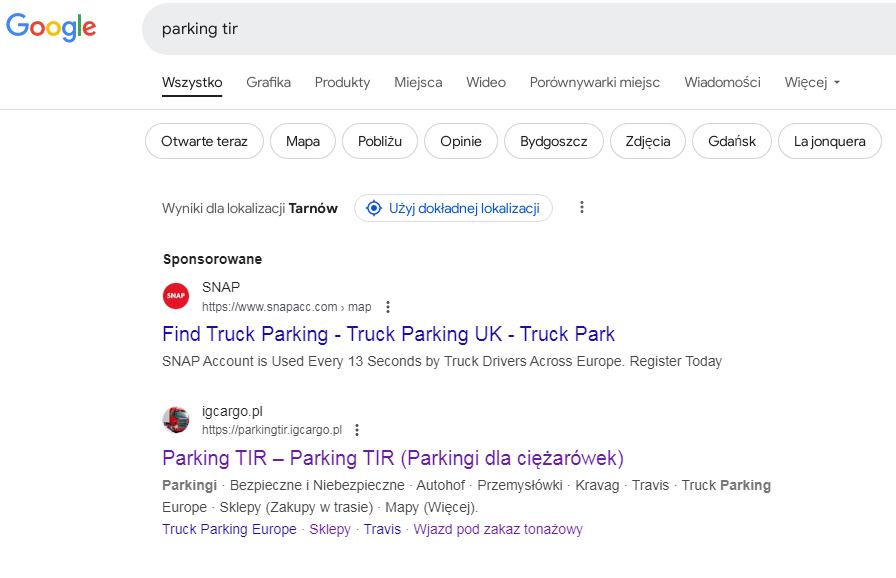896x578 pixels.
Task: Follow the Wjazd pod zakaz tonażowy sitelink
Action: (x=498, y=529)
